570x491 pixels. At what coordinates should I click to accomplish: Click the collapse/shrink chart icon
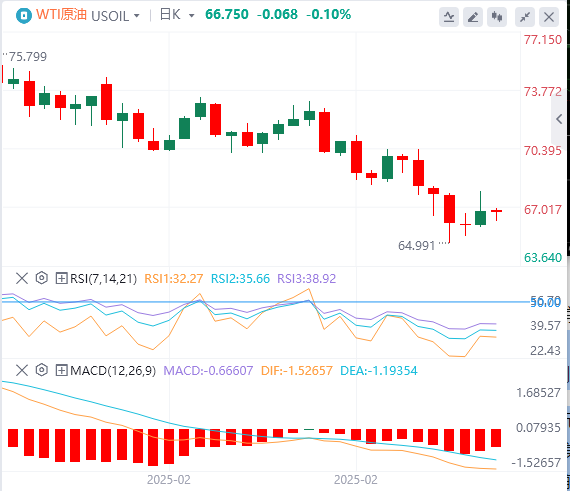click(525, 17)
